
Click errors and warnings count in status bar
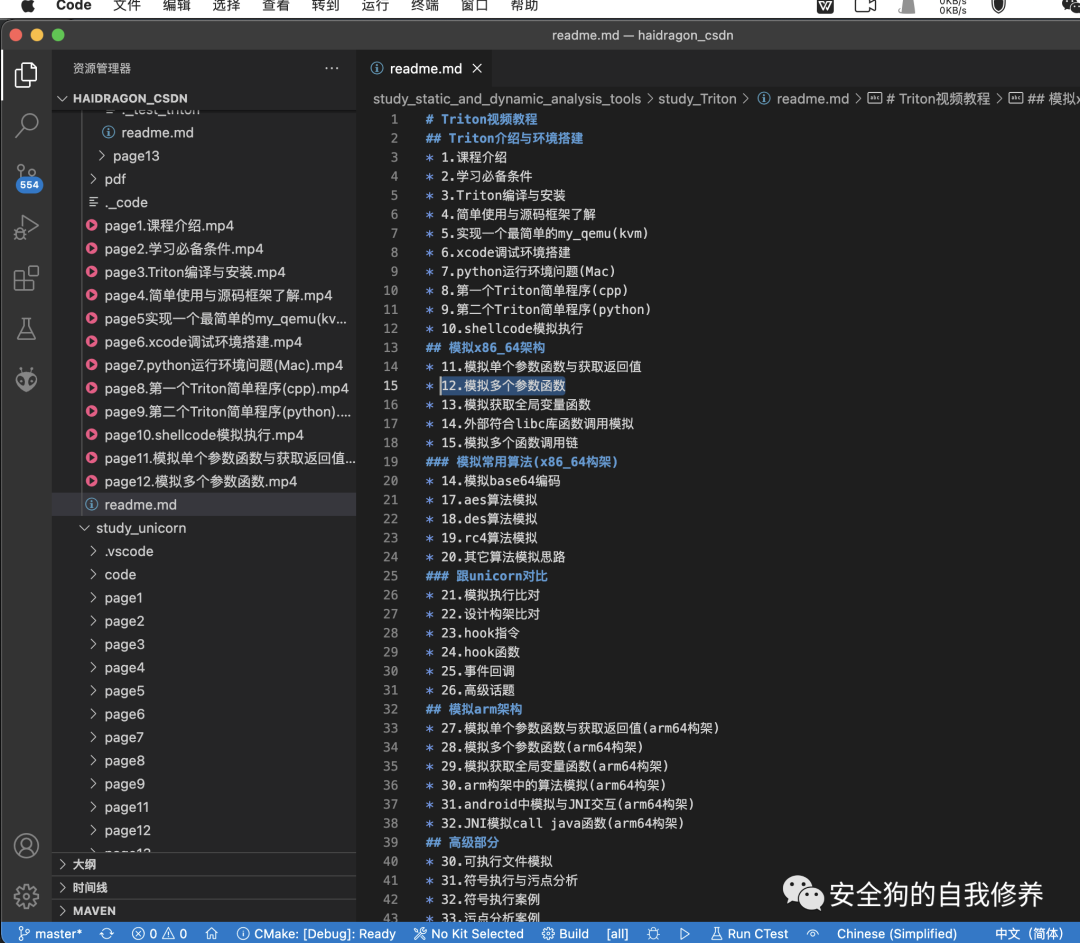pyautogui.click(x=159, y=933)
